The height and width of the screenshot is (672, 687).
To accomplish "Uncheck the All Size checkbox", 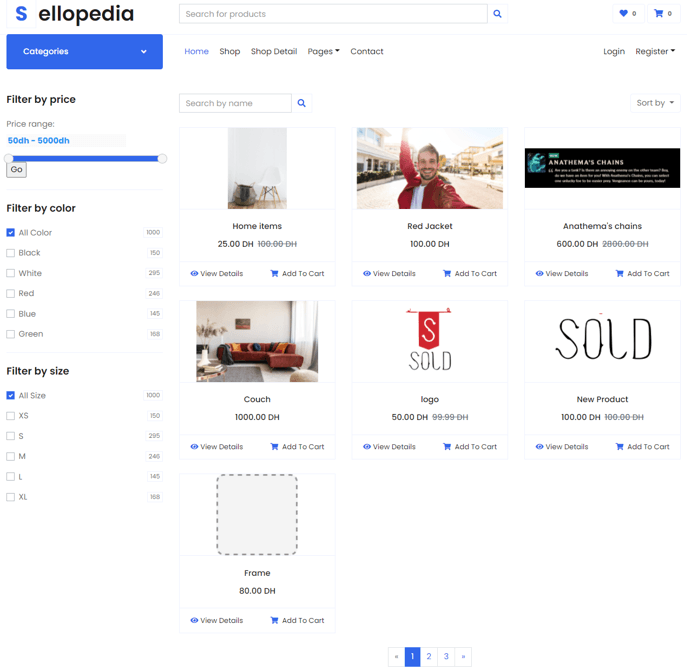I will [x=11, y=396].
